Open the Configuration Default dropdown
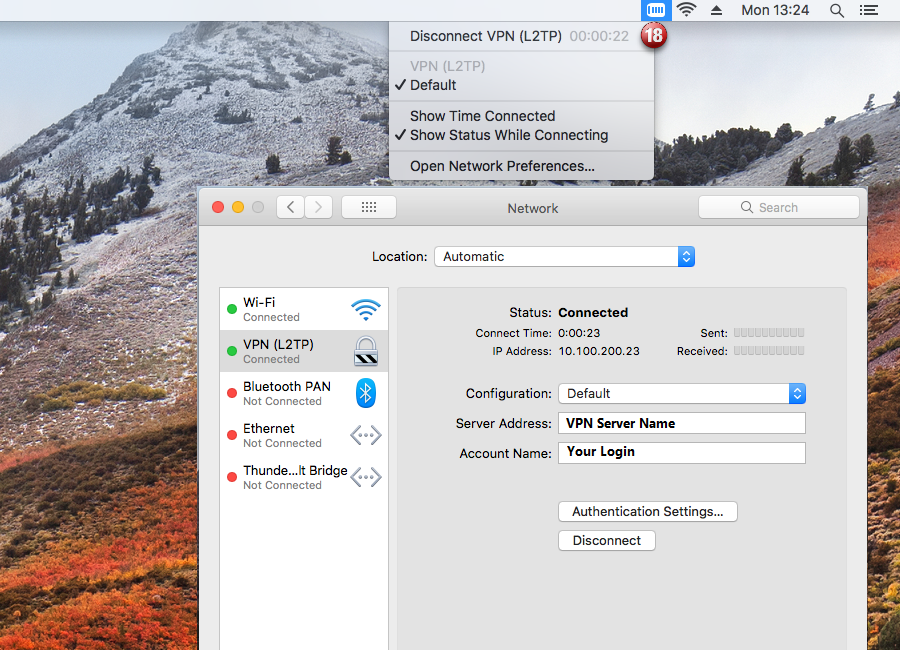 [682, 393]
